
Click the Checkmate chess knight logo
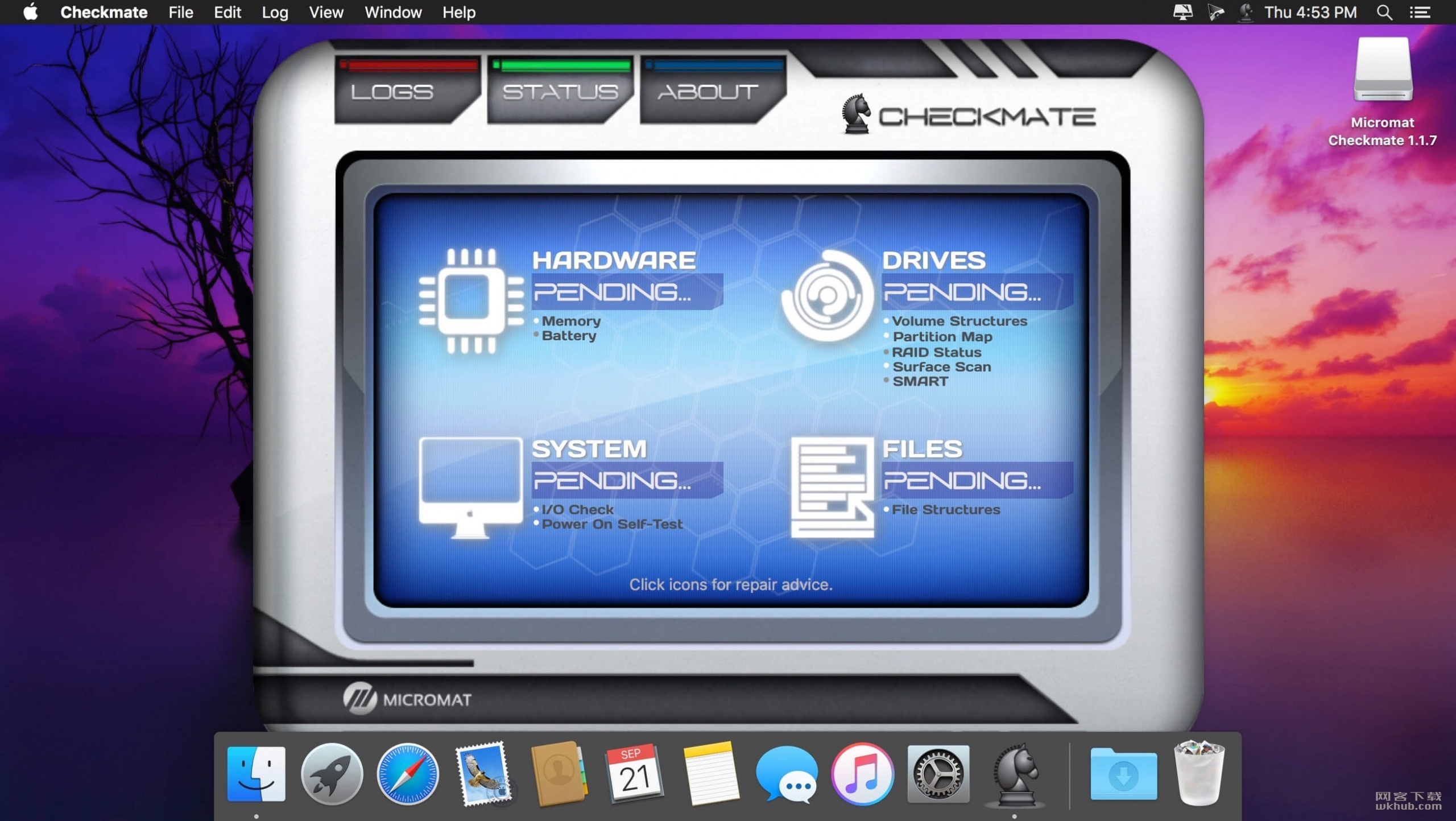coord(856,114)
